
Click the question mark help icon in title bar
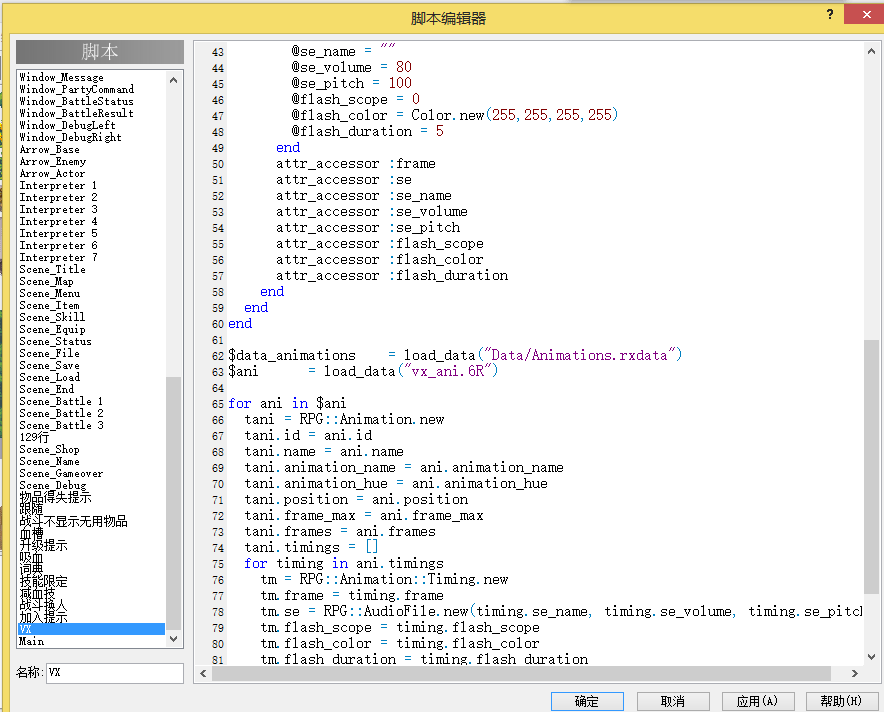coord(830,14)
